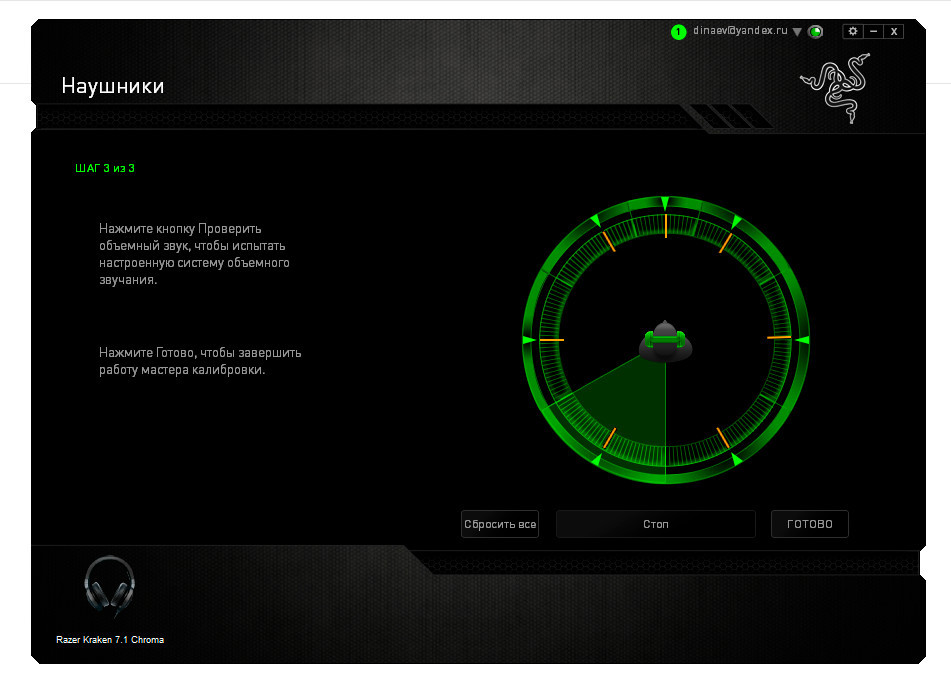The width and height of the screenshot is (951, 688).
Task: Click the top-left orange calibration marker
Action: coord(607,243)
